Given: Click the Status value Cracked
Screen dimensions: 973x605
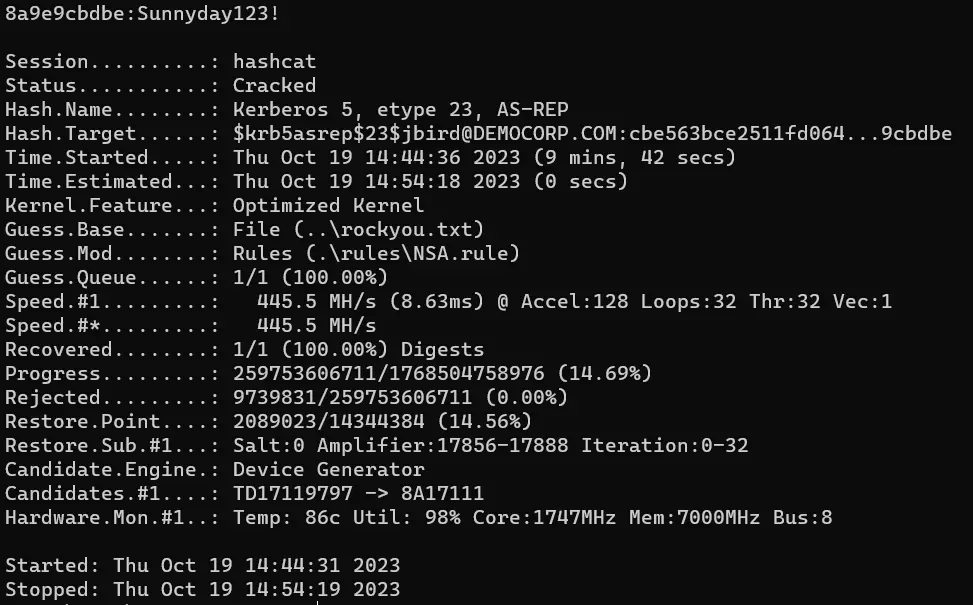Looking at the screenshot, I should pyautogui.click(x=274, y=86).
